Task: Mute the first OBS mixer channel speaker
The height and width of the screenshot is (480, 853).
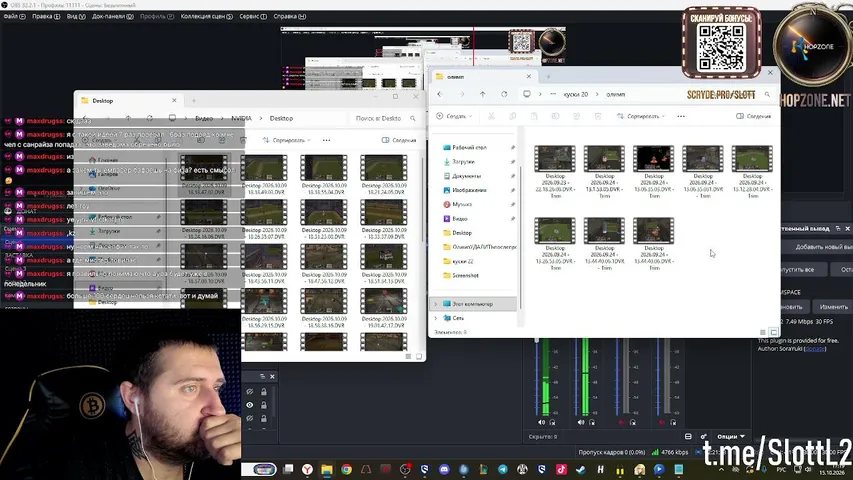Action: coord(541,422)
